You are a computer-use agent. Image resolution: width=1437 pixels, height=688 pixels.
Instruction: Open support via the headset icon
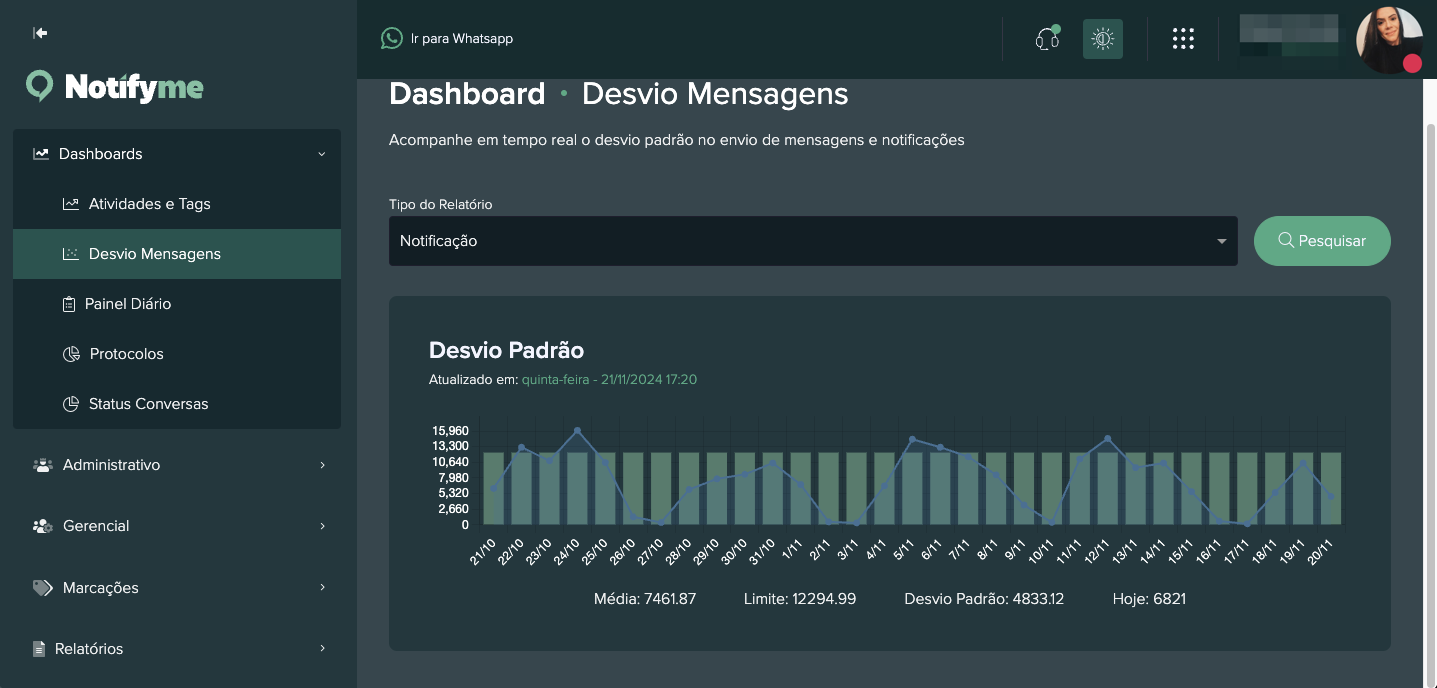coord(1047,38)
